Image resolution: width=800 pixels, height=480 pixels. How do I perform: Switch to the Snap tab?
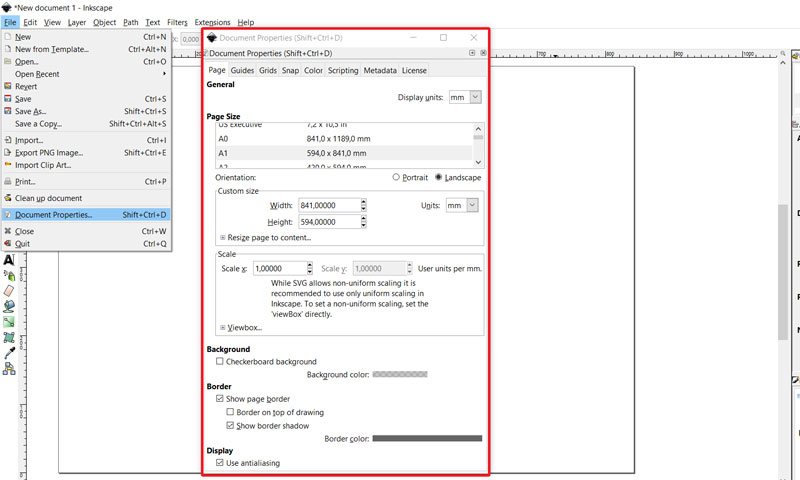coord(290,70)
